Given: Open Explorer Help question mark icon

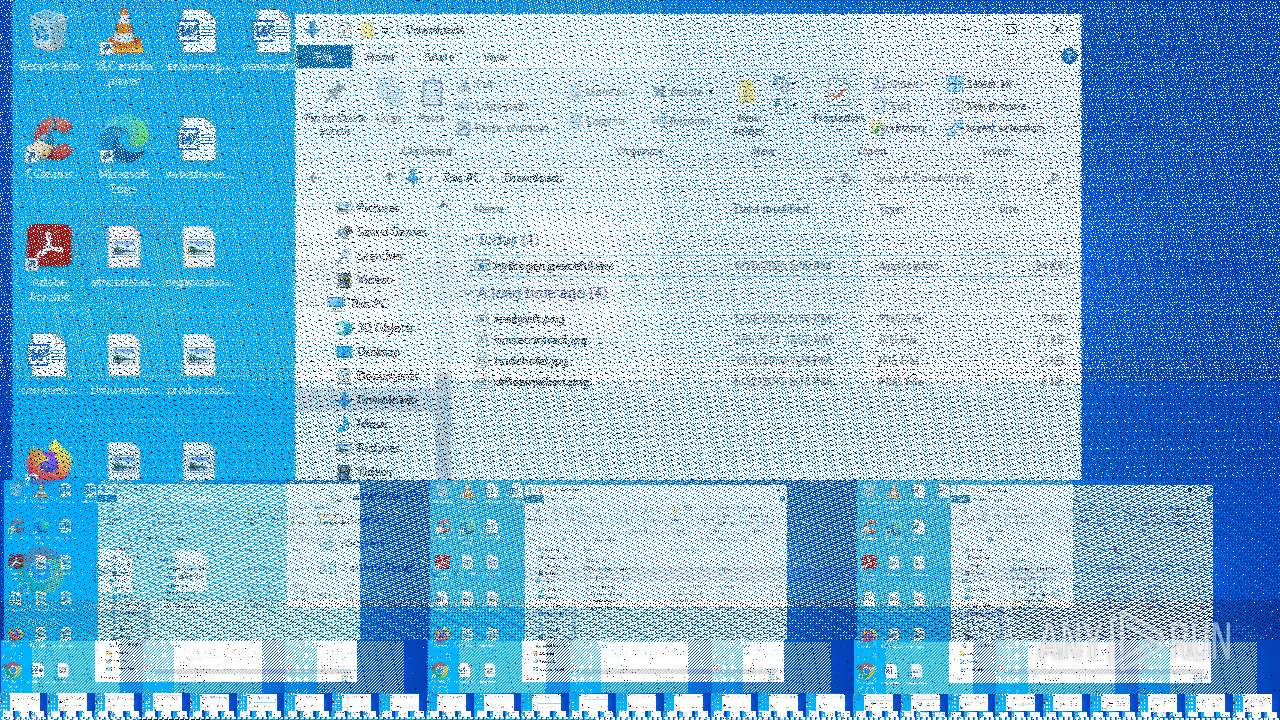Looking at the screenshot, I should point(1068,56).
